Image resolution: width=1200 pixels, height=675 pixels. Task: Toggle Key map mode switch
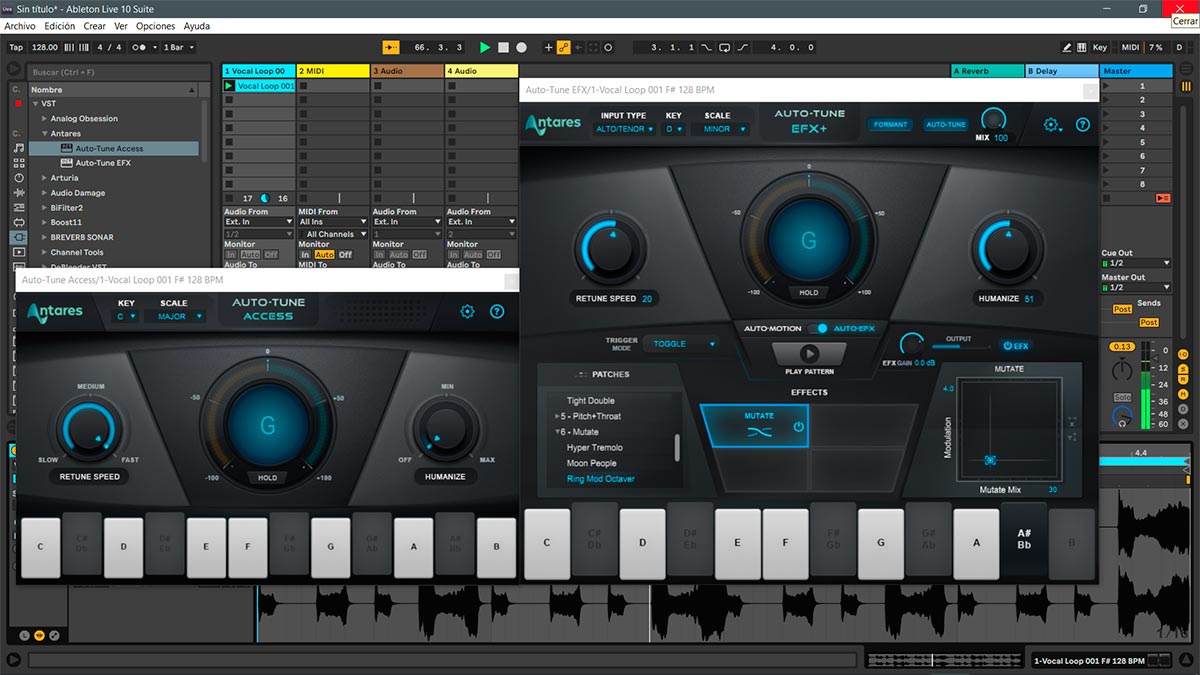point(1099,47)
